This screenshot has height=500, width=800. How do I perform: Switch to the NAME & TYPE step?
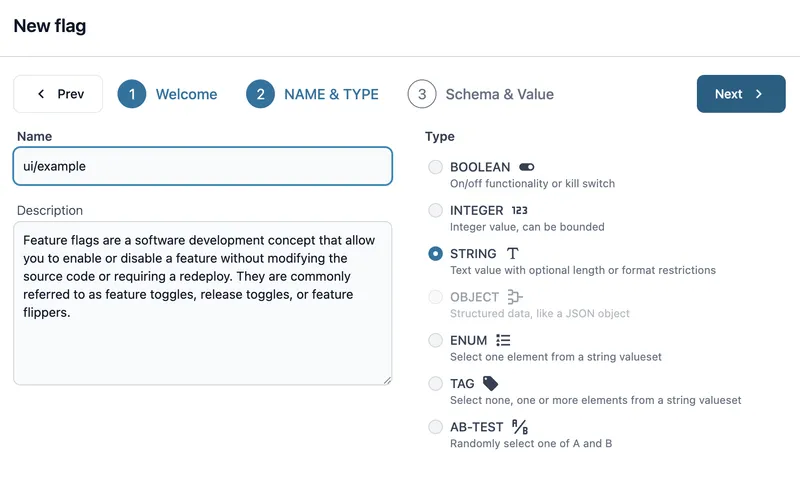tap(331, 94)
